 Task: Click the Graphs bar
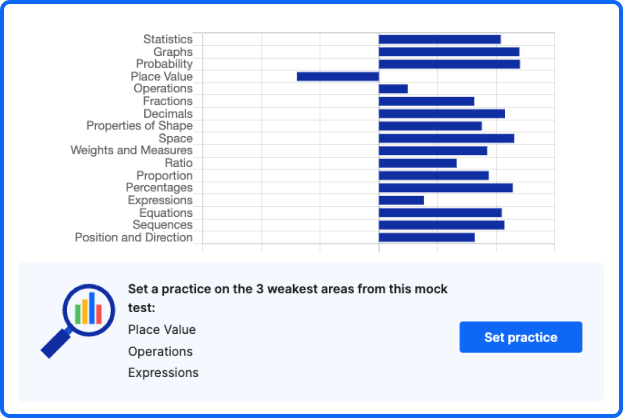click(x=448, y=52)
